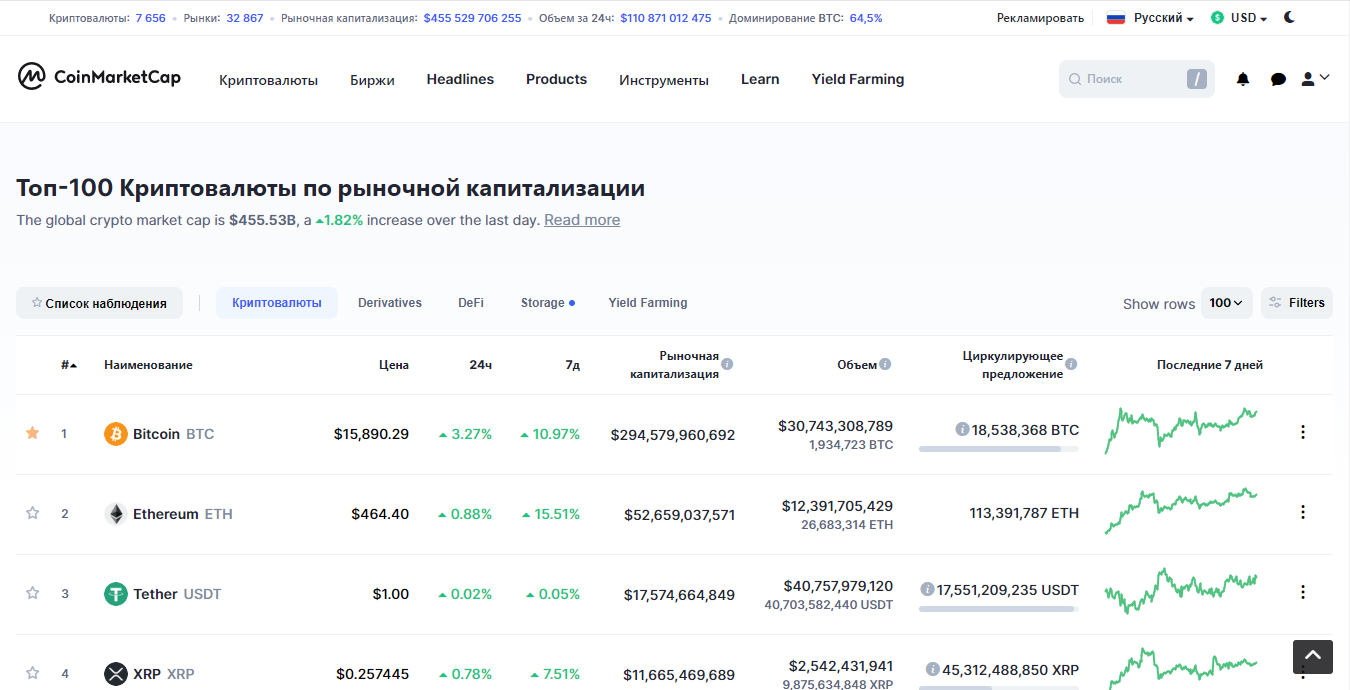This screenshot has width=1350, height=690.
Task: Open the user profile icon
Action: (x=1308, y=79)
